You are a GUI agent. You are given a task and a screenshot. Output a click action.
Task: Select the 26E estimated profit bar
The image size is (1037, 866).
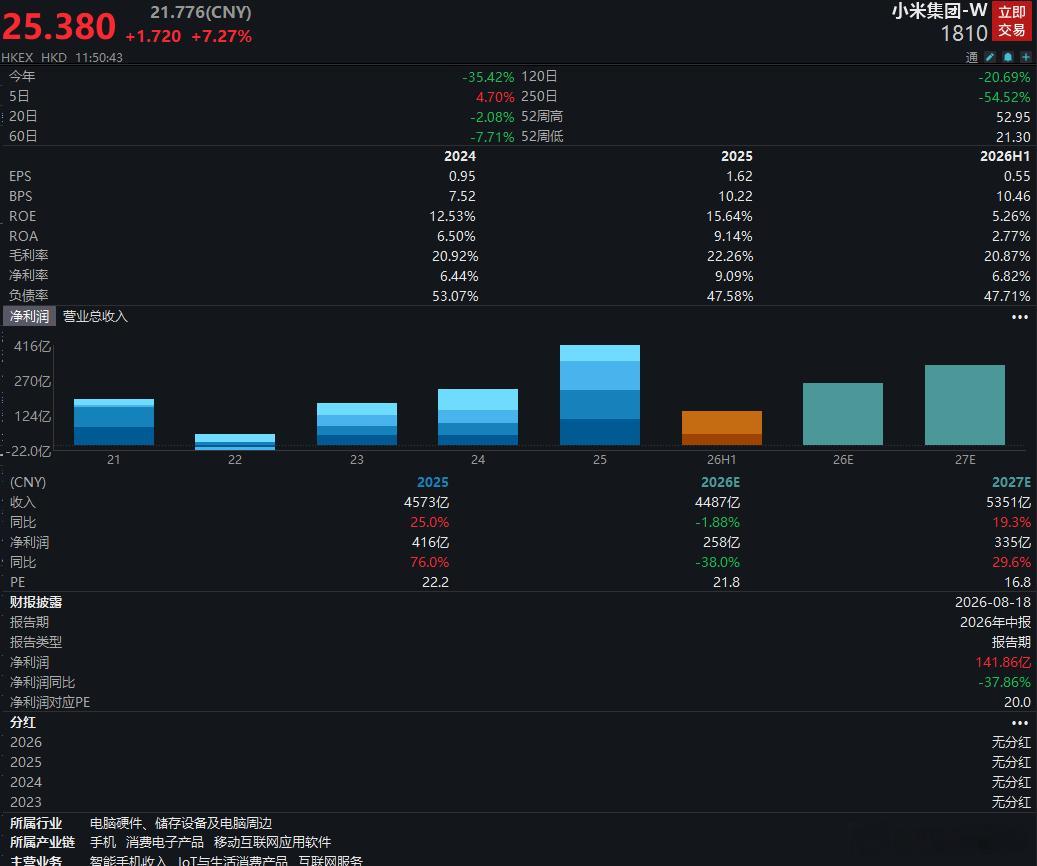(x=843, y=414)
